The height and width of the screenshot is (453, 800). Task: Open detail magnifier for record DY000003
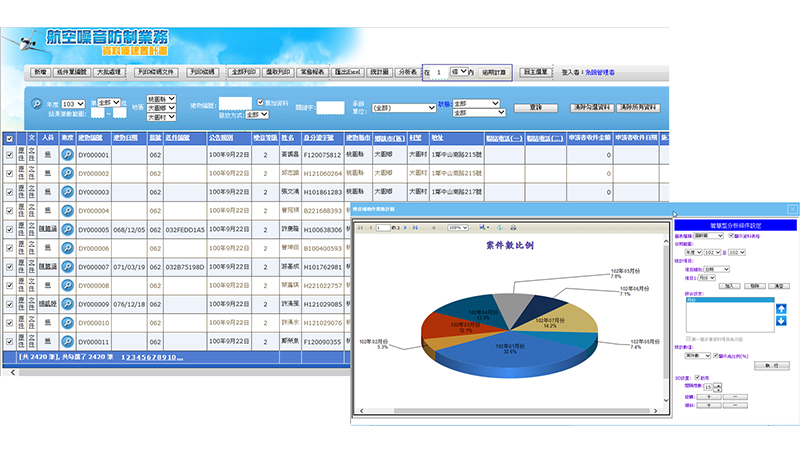point(67,192)
